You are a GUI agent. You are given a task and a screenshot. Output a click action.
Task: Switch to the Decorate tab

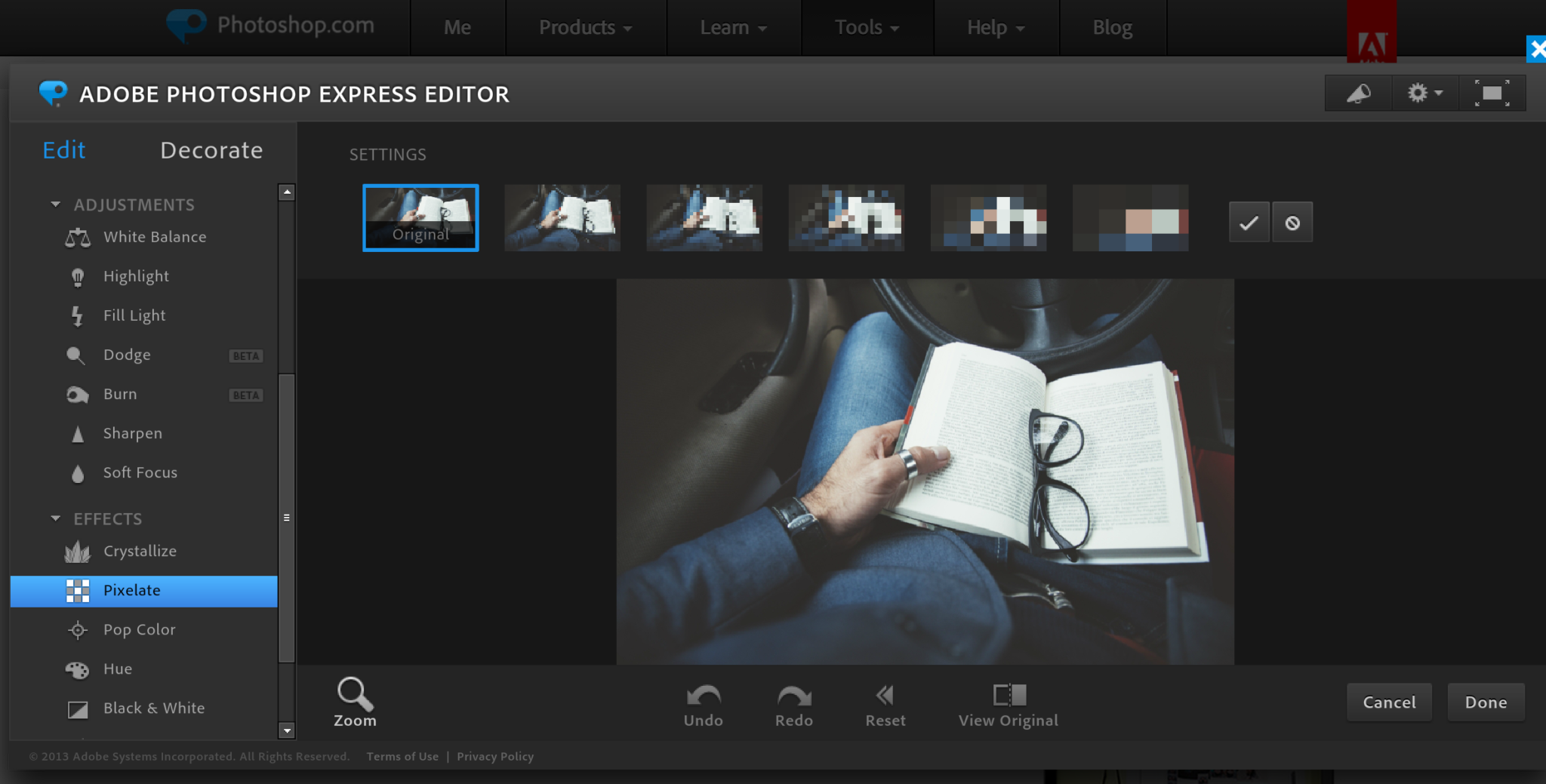pos(211,150)
